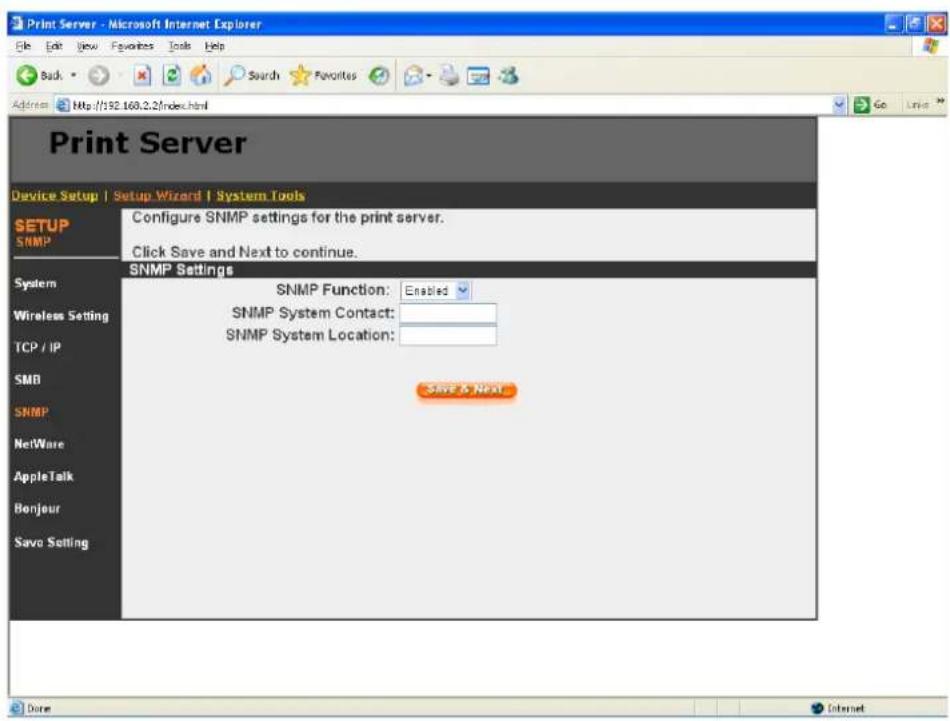This screenshot has width=950, height=721.
Task: Expand the Links toolbar chevron
Action: point(940,101)
